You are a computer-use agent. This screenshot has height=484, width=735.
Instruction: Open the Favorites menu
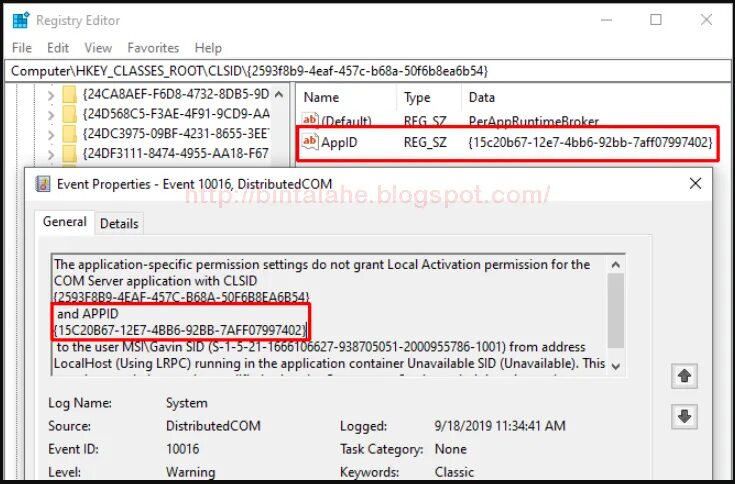point(153,48)
